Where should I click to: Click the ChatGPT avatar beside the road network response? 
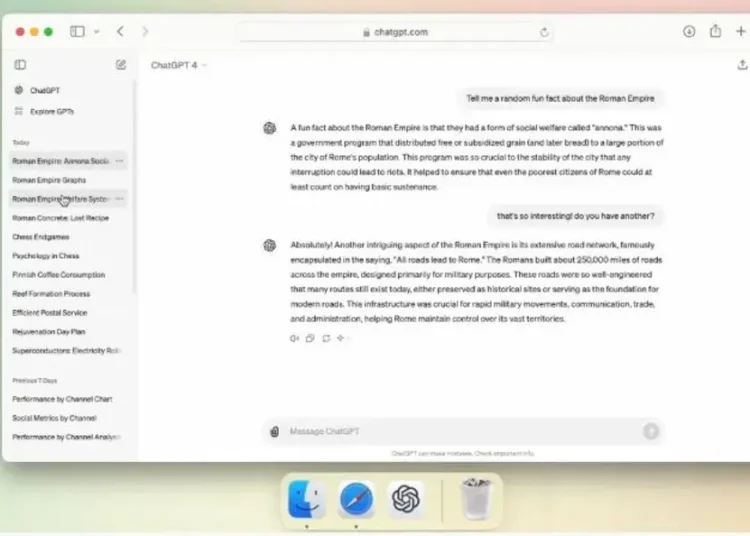[270, 246]
